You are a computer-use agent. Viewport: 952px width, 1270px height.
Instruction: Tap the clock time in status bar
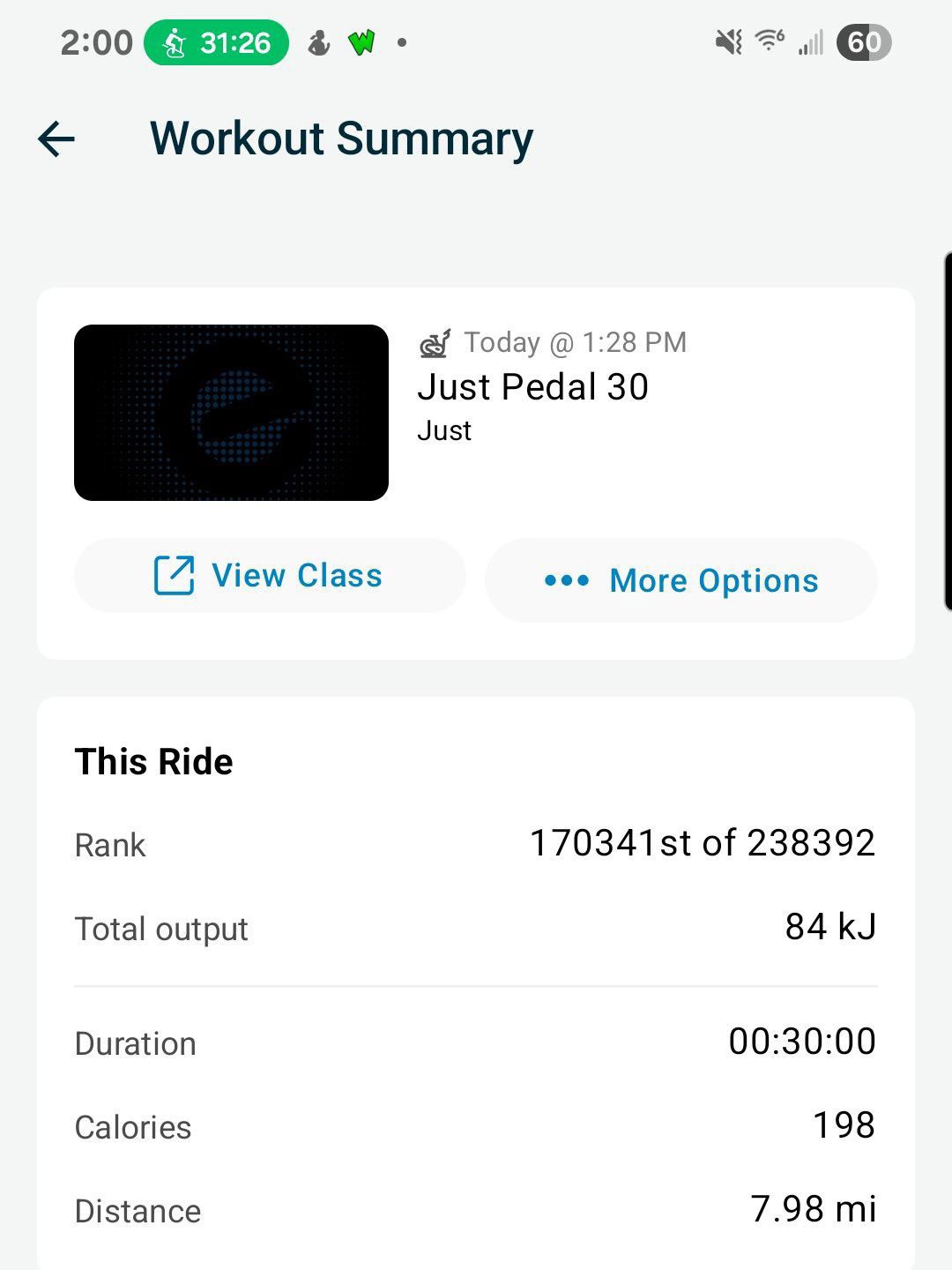click(96, 42)
